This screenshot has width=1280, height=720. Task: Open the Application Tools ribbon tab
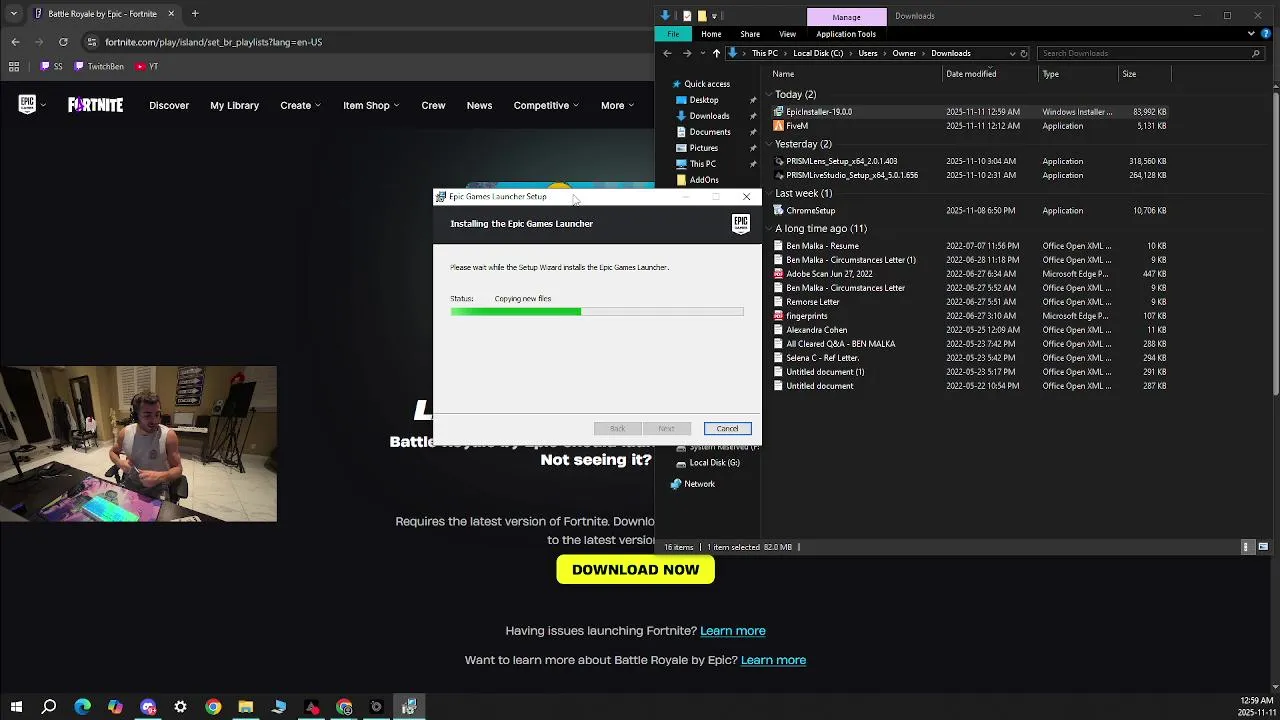846,34
